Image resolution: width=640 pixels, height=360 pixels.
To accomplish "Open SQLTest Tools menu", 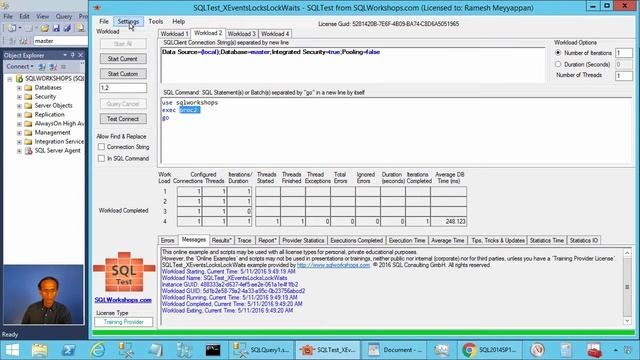I will pos(156,21).
